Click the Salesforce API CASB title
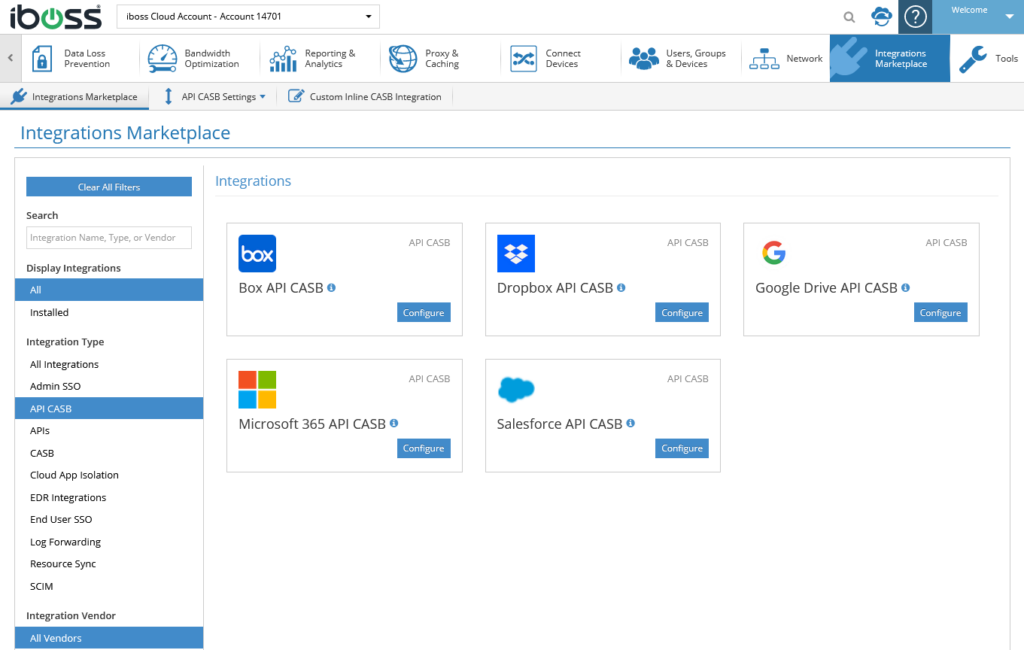1024x650 pixels. pyautogui.click(x=560, y=424)
